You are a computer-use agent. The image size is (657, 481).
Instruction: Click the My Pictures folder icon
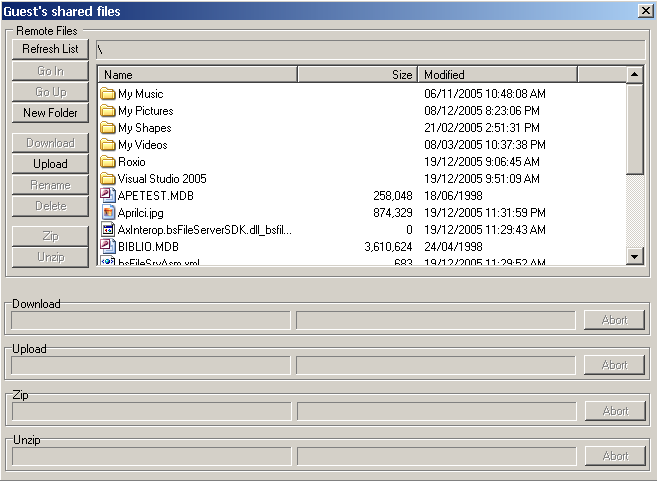point(108,111)
